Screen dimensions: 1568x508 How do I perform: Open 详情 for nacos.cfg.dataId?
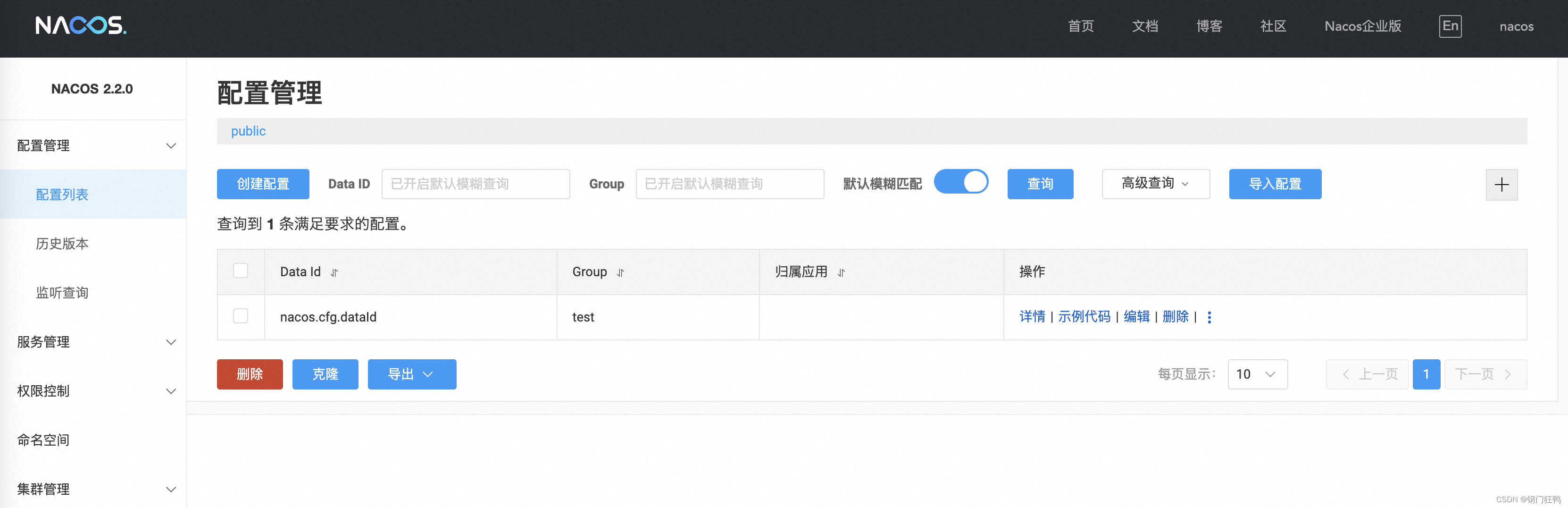coord(1032,317)
